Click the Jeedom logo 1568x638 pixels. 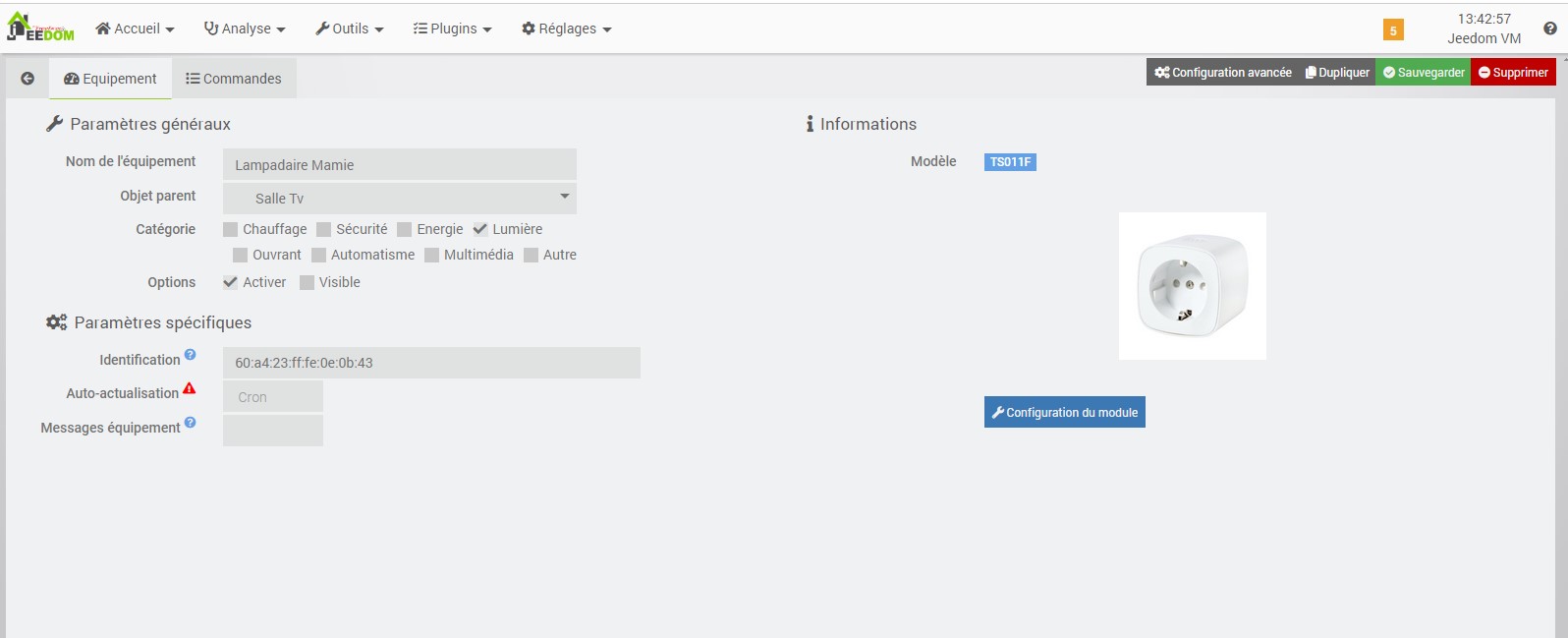(40, 27)
